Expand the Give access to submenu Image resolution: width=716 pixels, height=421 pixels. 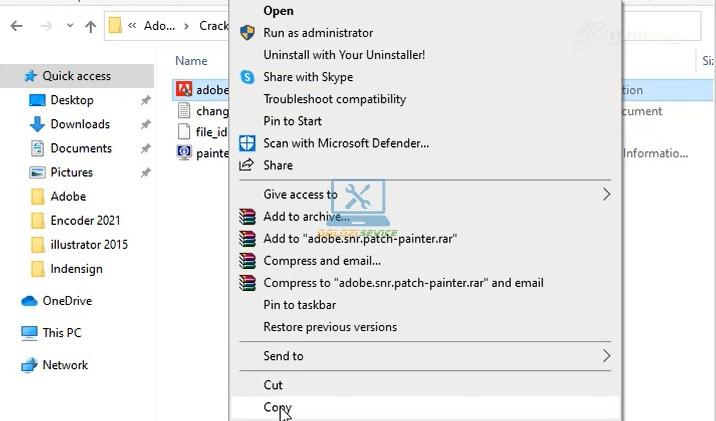pos(606,194)
